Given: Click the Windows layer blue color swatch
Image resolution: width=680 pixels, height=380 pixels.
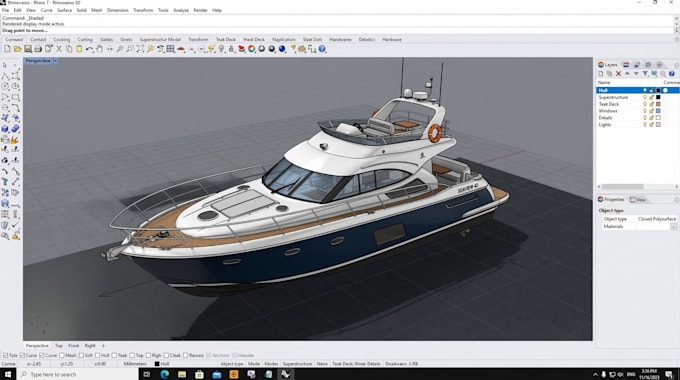Looking at the screenshot, I should point(658,111).
